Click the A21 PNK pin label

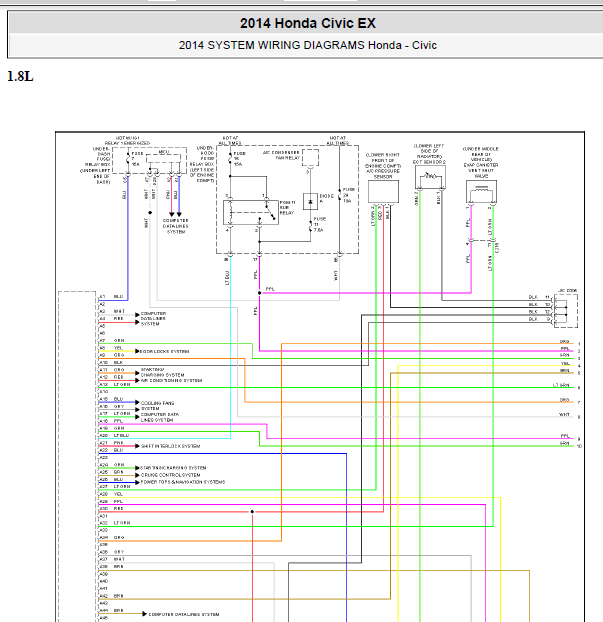pos(111,443)
